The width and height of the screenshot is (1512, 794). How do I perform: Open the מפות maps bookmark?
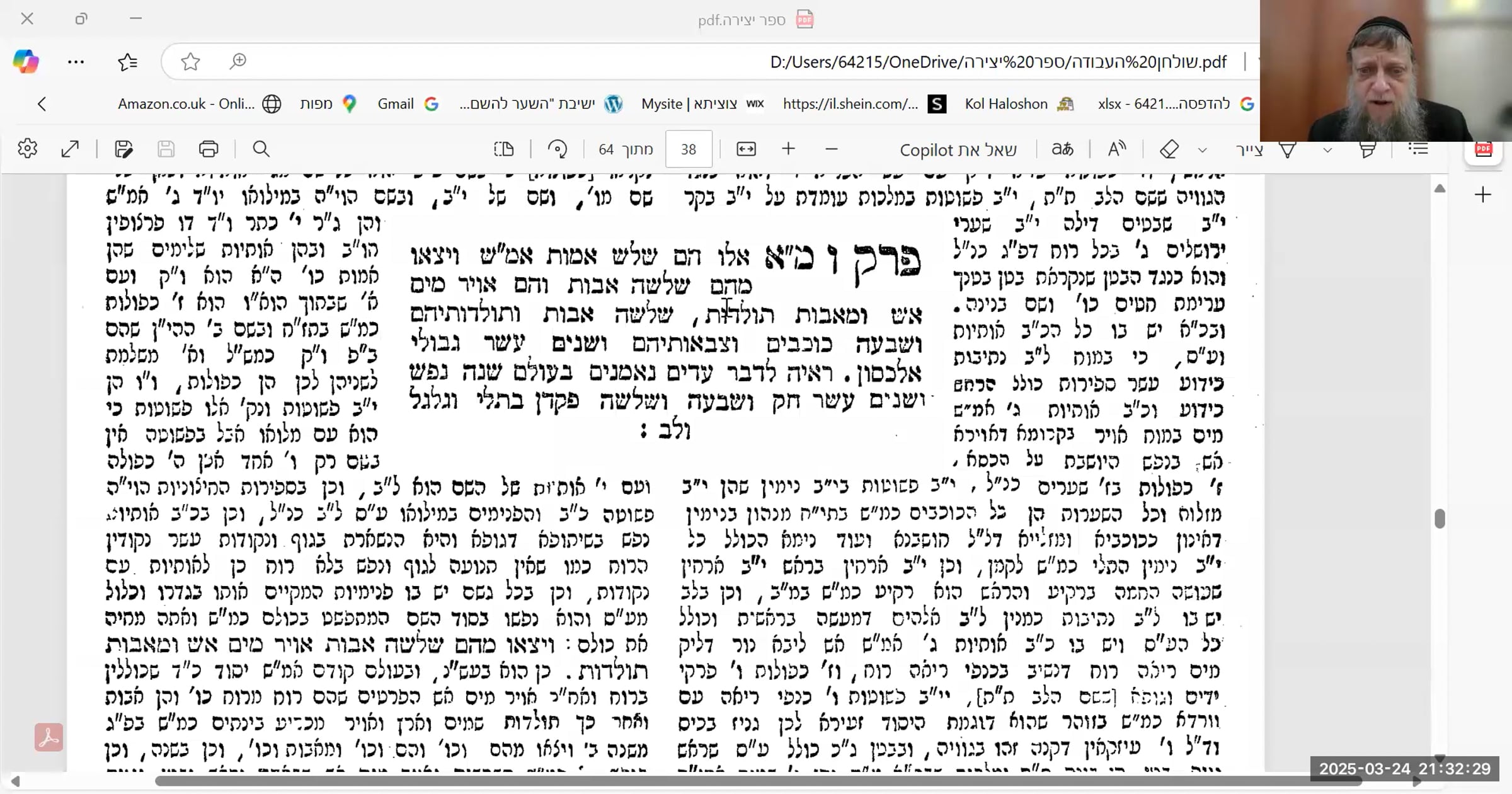(328, 104)
